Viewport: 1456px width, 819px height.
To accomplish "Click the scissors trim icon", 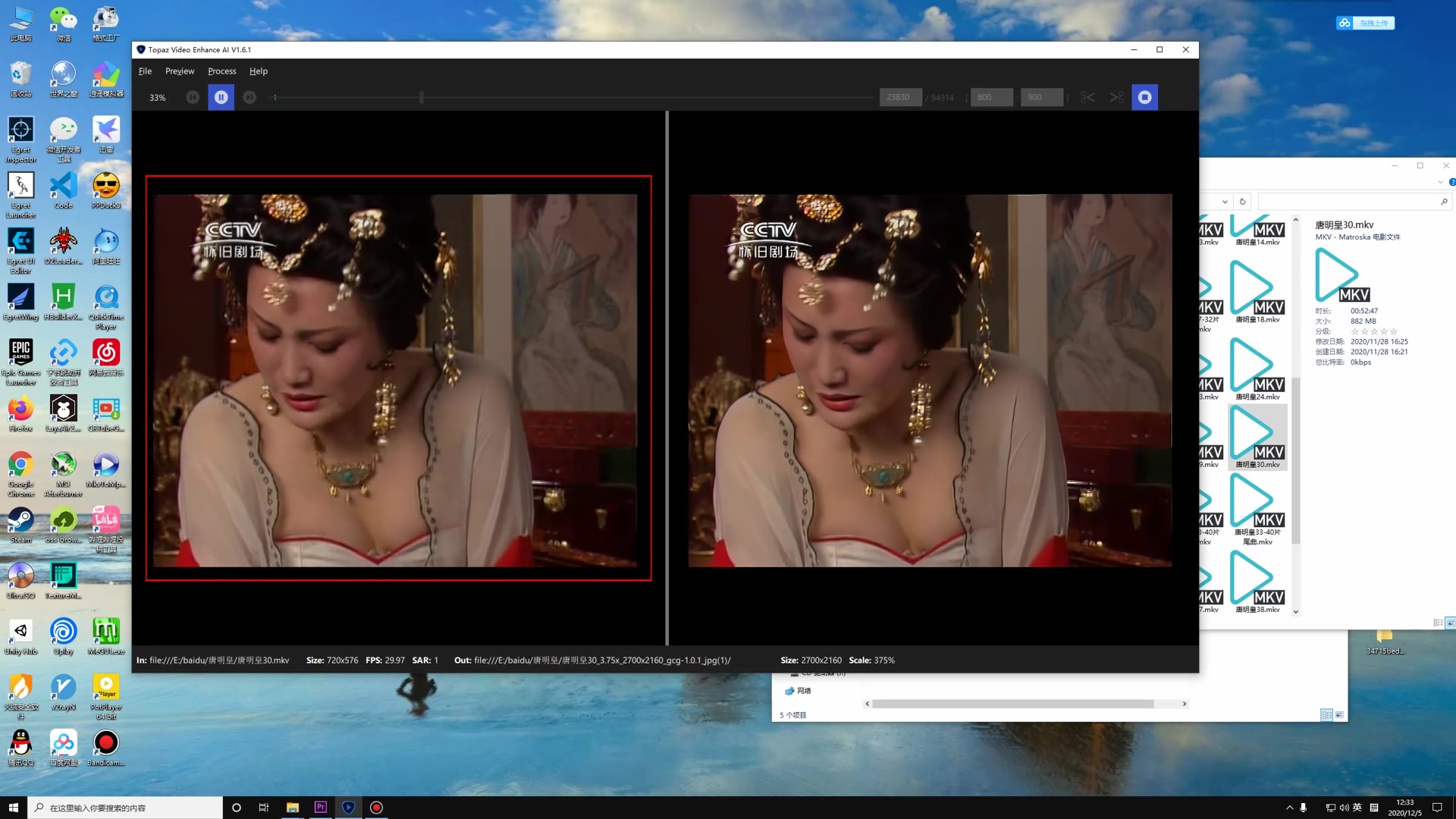I will [x=1087, y=97].
